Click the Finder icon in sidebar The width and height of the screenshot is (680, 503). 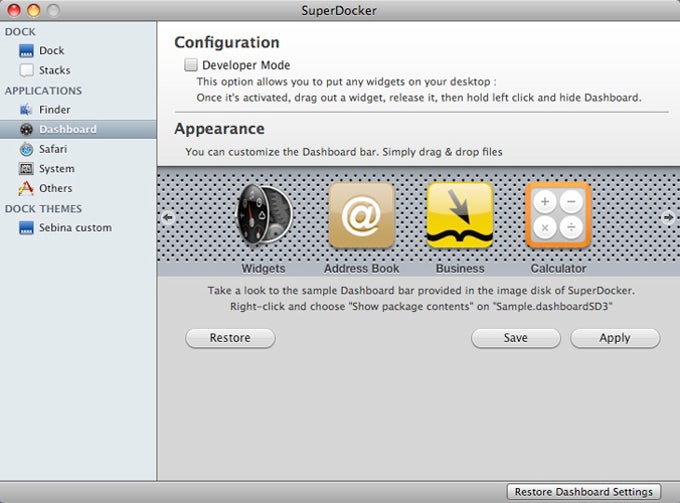26,110
